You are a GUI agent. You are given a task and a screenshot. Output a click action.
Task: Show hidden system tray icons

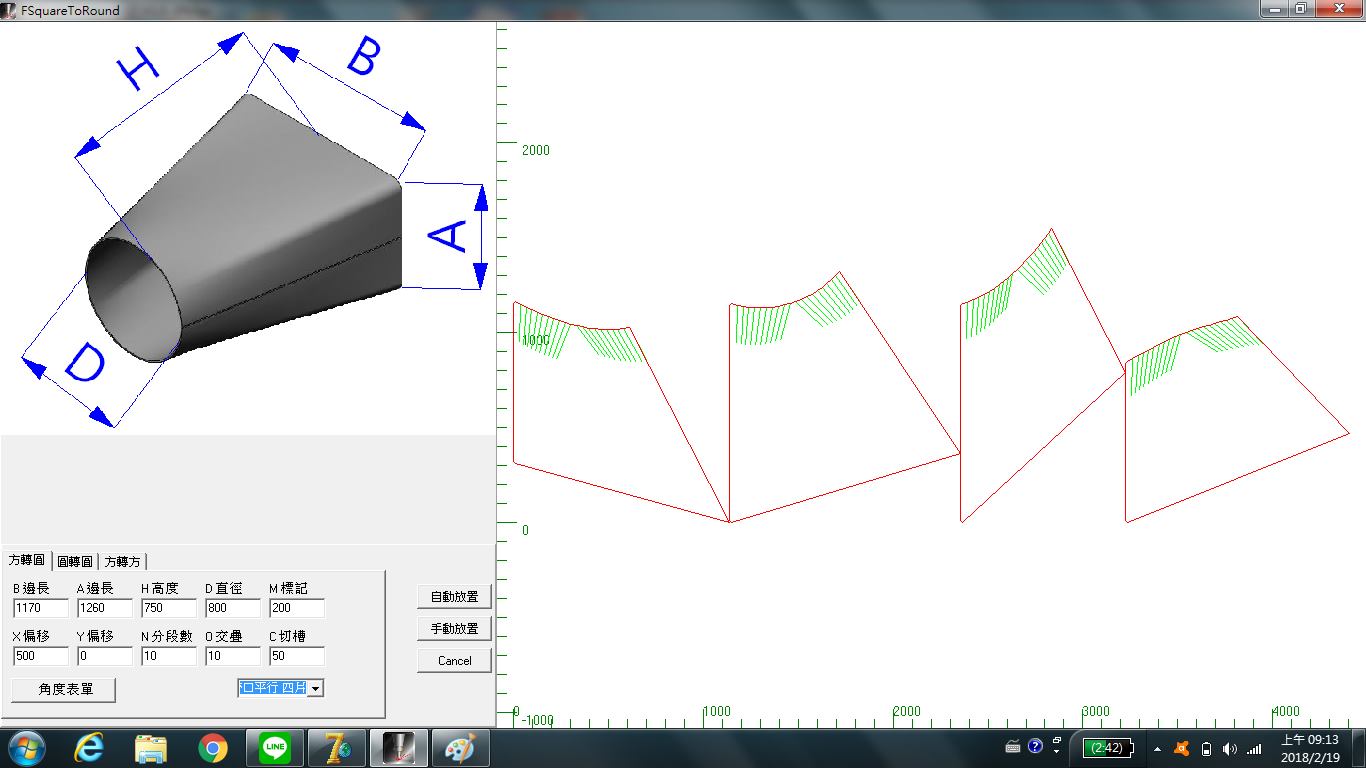pos(1157,748)
